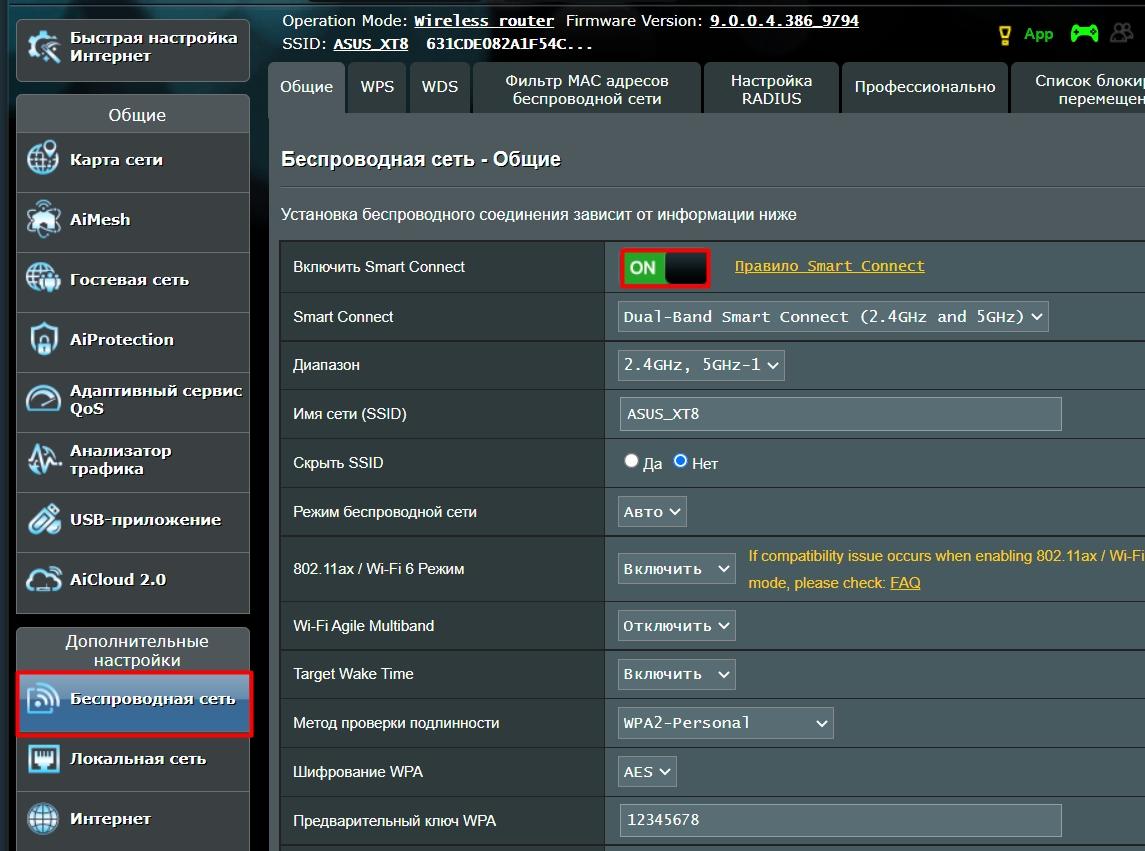Open USB-приложение menu item
The image size is (1145, 851).
[133, 522]
